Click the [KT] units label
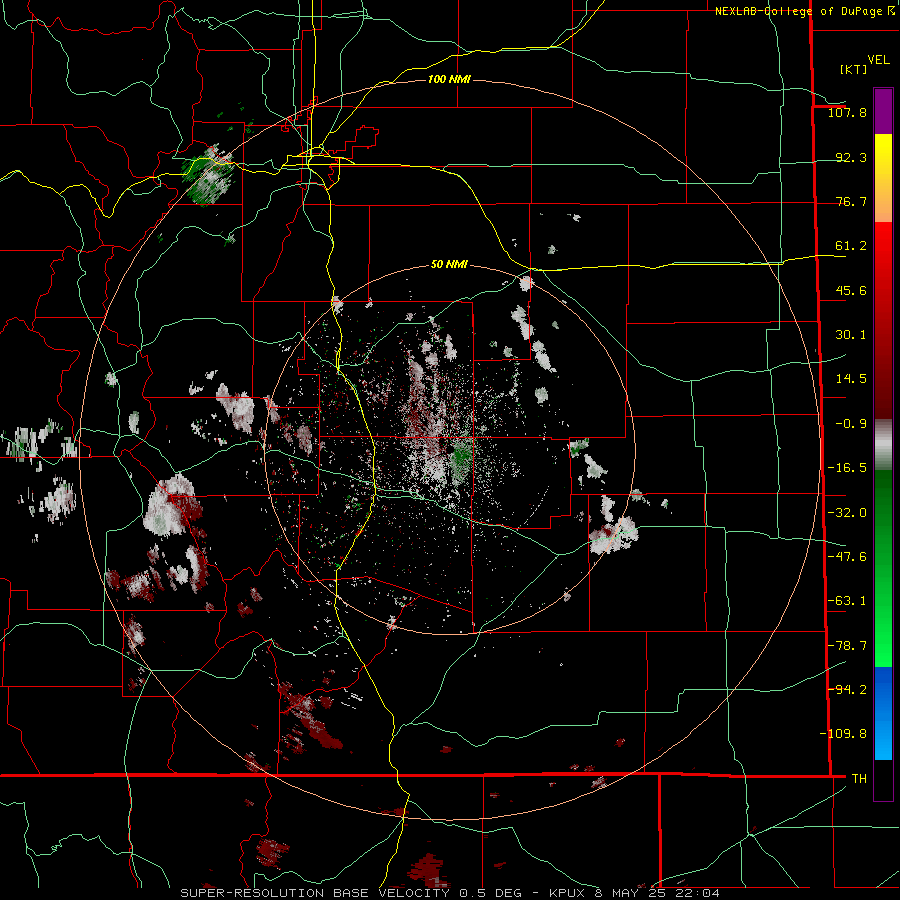Screen dimensions: 900x900 coord(854,69)
